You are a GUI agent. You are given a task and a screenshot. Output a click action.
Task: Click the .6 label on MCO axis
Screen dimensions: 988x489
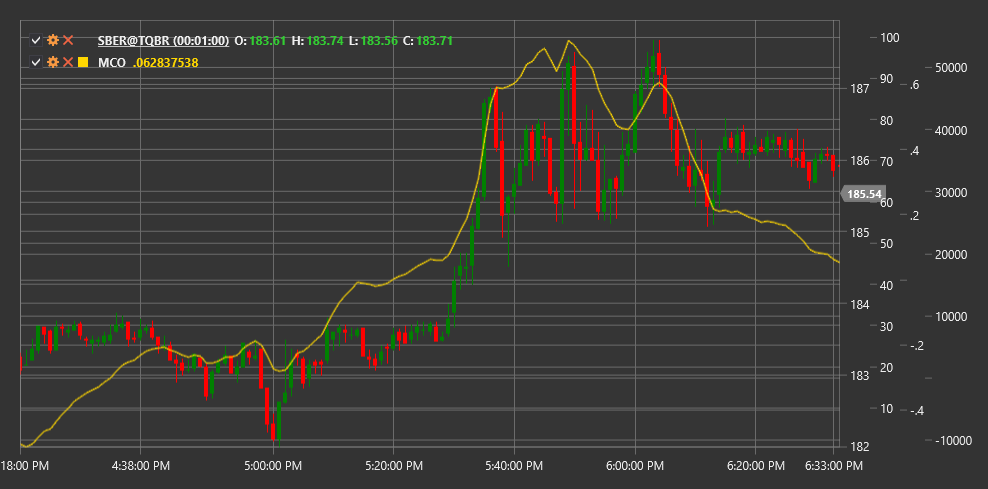[914, 85]
